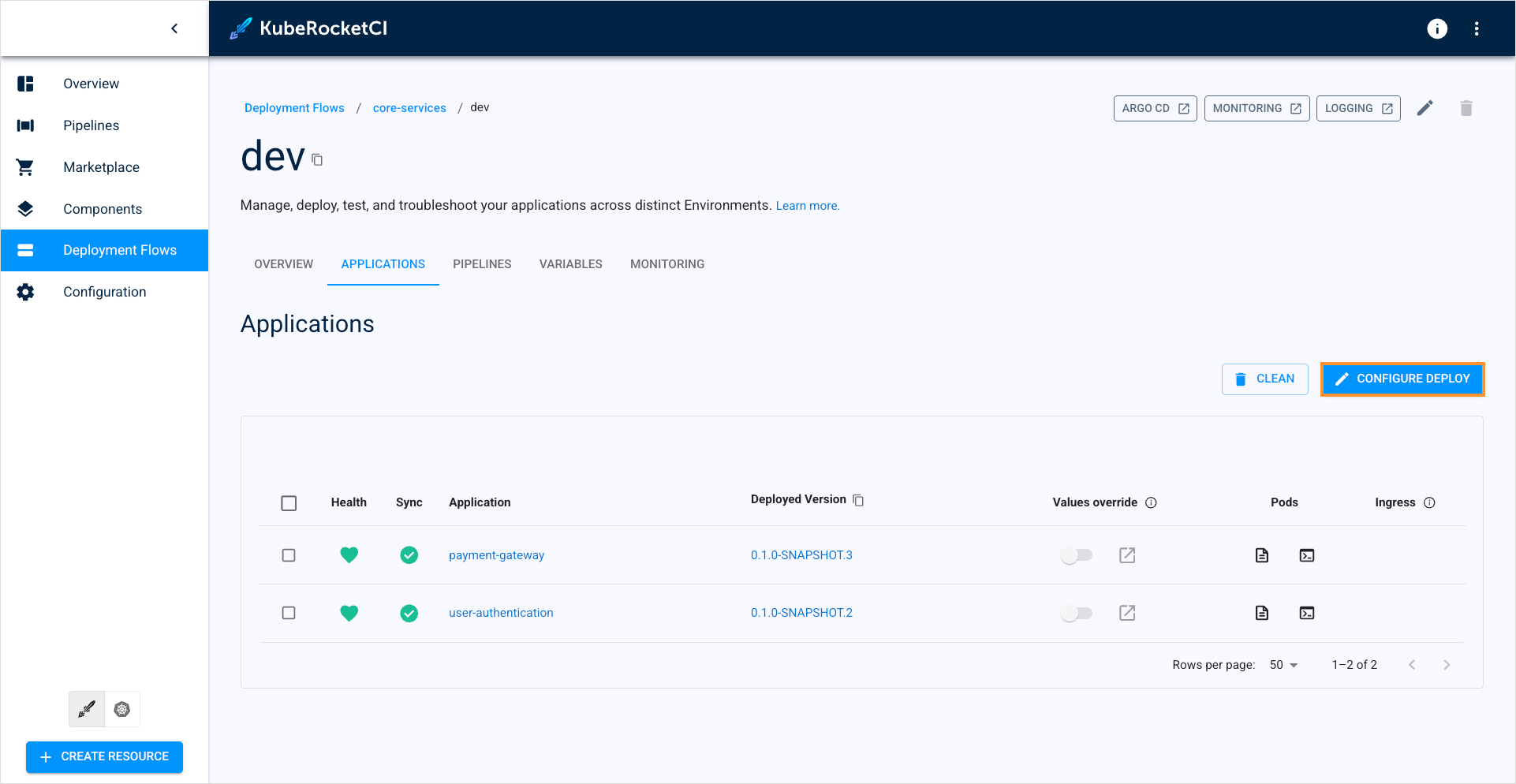The width and height of the screenshot is (1516, 784).
Task: Copy deployed versions via header copy icon
Action: coord(858,500)
